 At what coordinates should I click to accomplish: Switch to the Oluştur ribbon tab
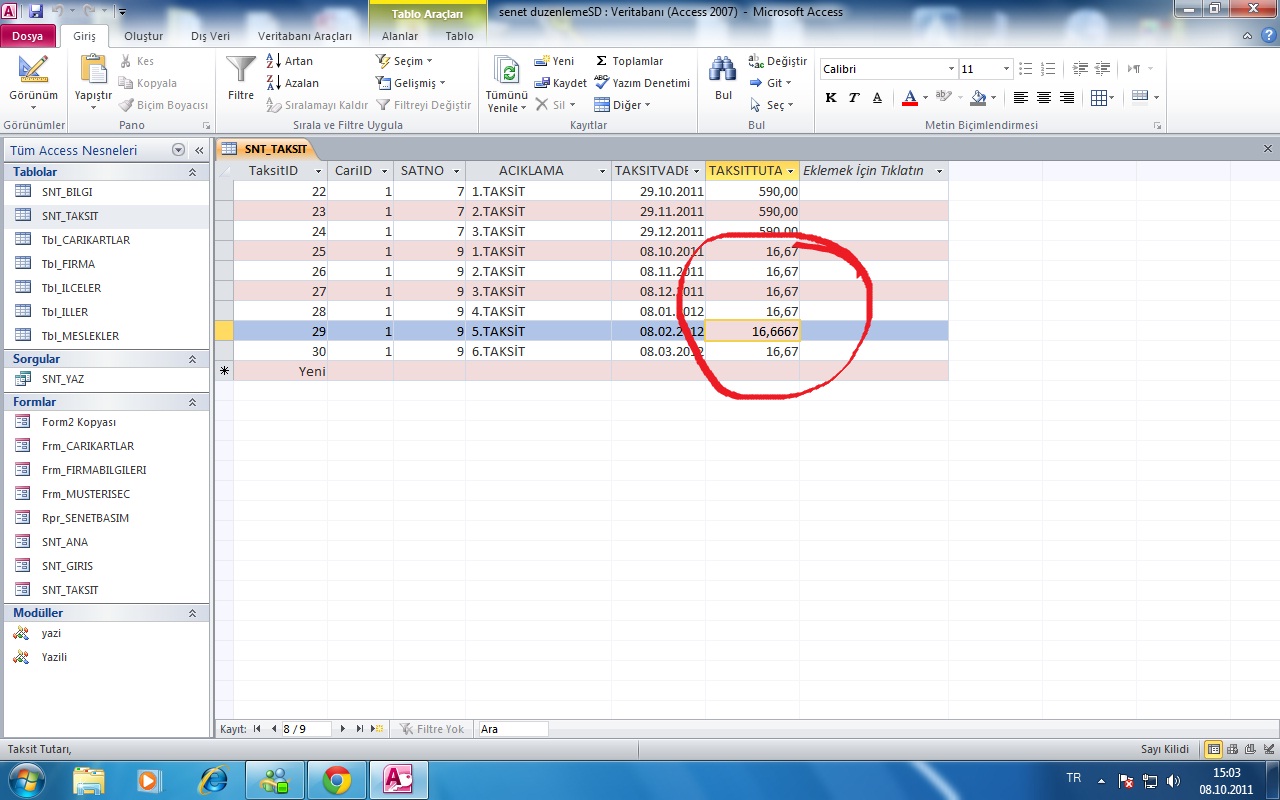pos(143,36)
